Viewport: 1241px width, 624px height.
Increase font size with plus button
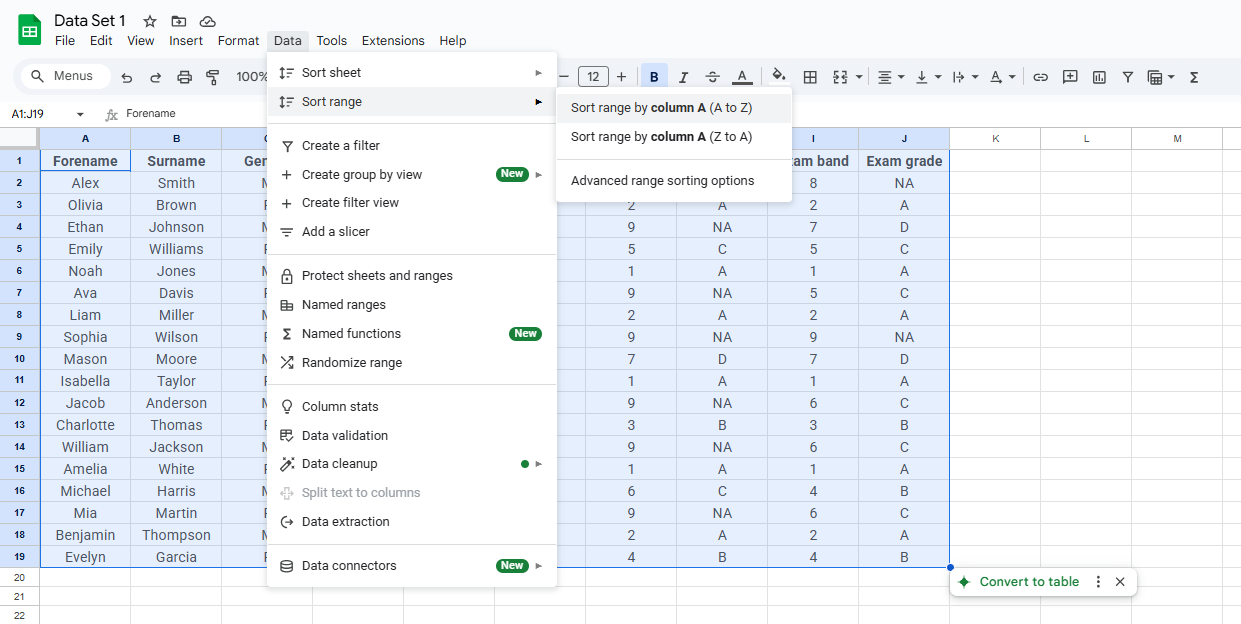(621, 76)
